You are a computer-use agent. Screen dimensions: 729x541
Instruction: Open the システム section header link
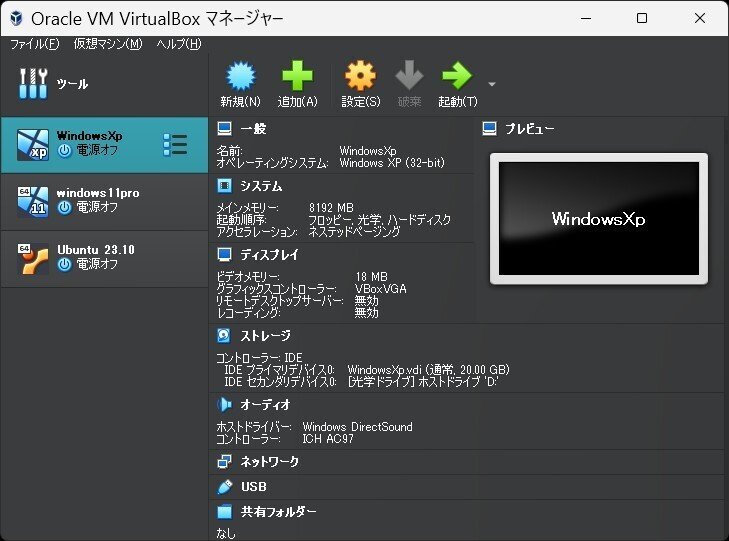(261, 186)
